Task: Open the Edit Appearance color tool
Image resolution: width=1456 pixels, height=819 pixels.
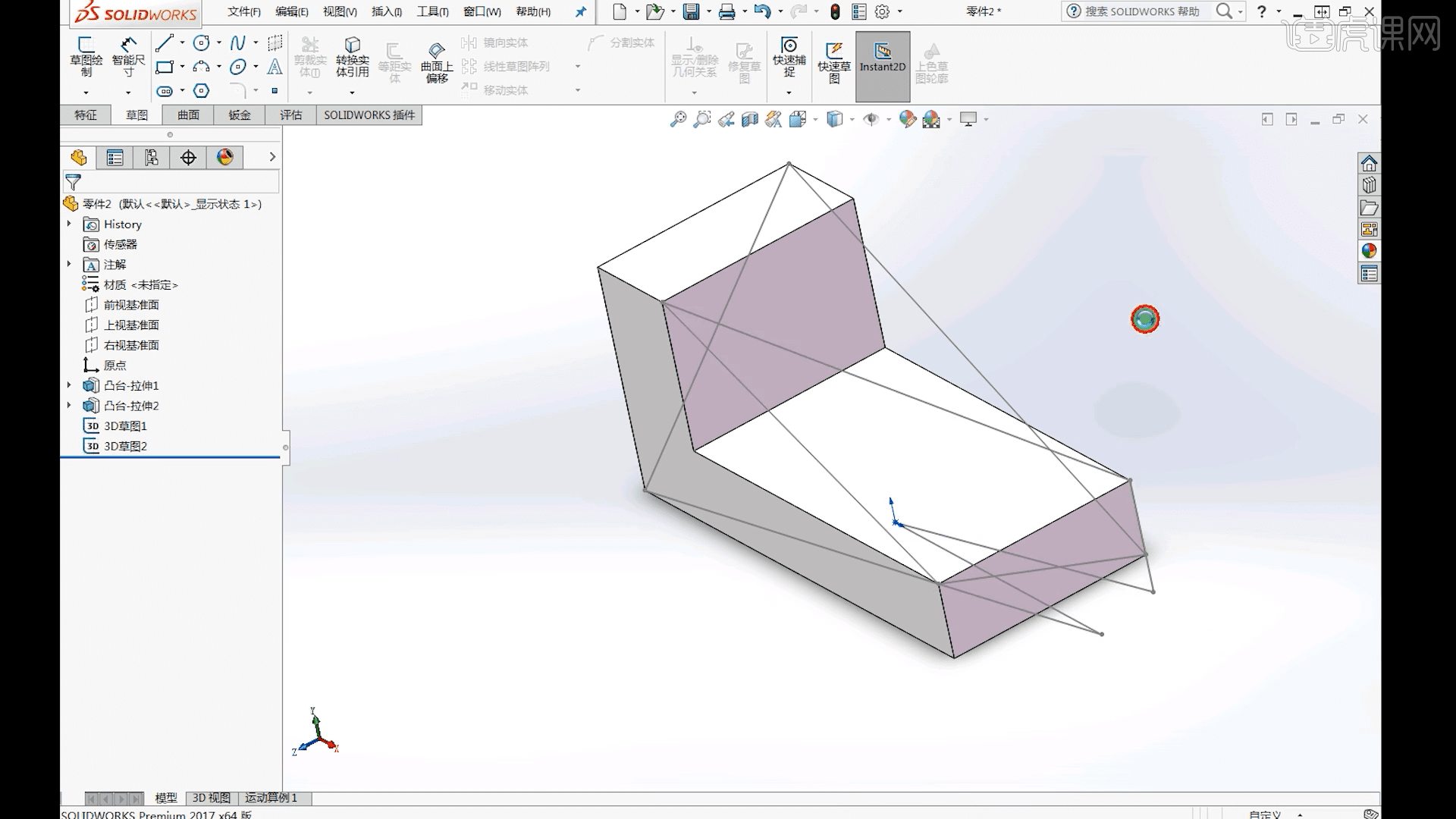Action: point(908,120)
